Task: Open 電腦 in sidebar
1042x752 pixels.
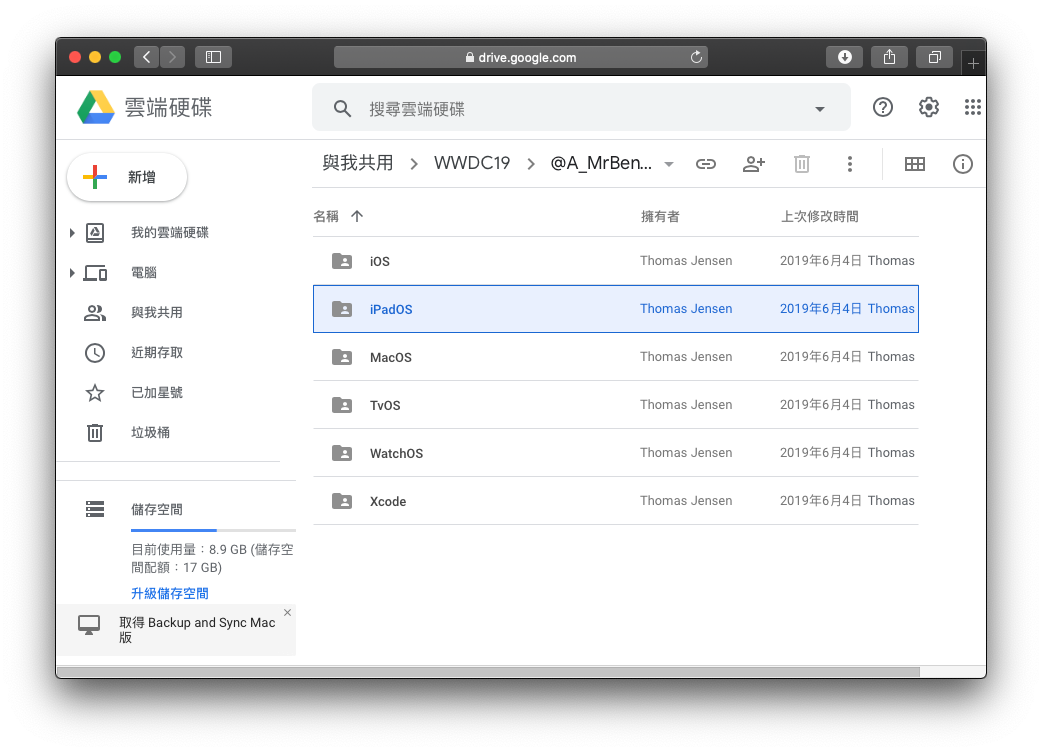Action: 144,273
